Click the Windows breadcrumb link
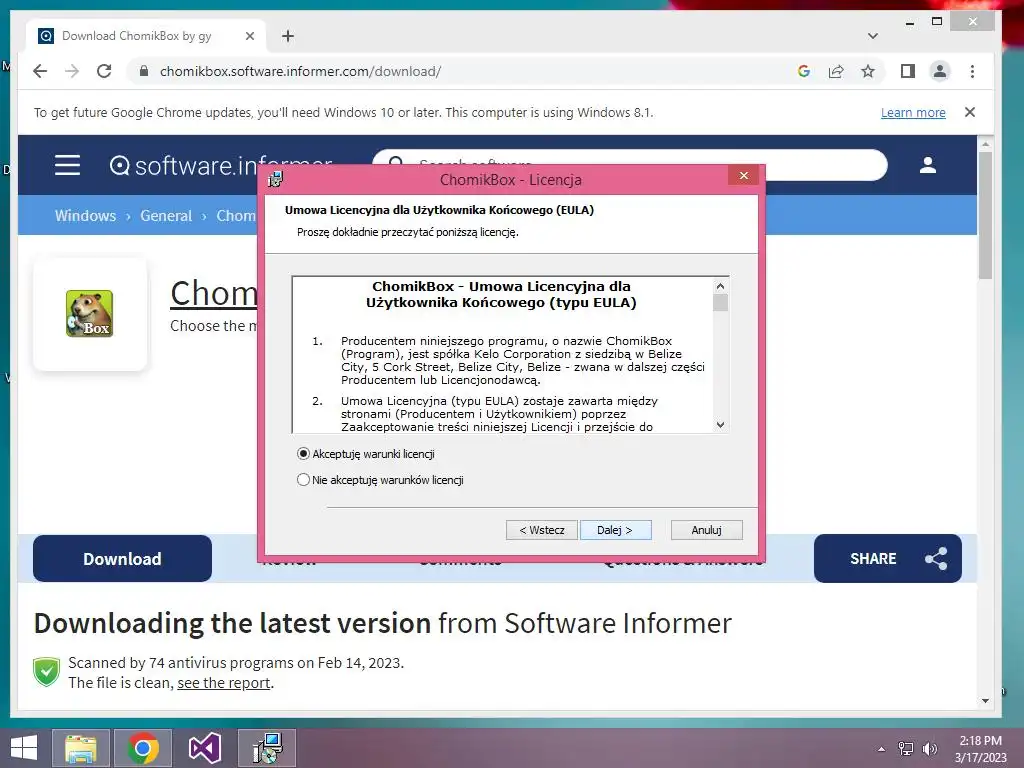 pos(86,216)
